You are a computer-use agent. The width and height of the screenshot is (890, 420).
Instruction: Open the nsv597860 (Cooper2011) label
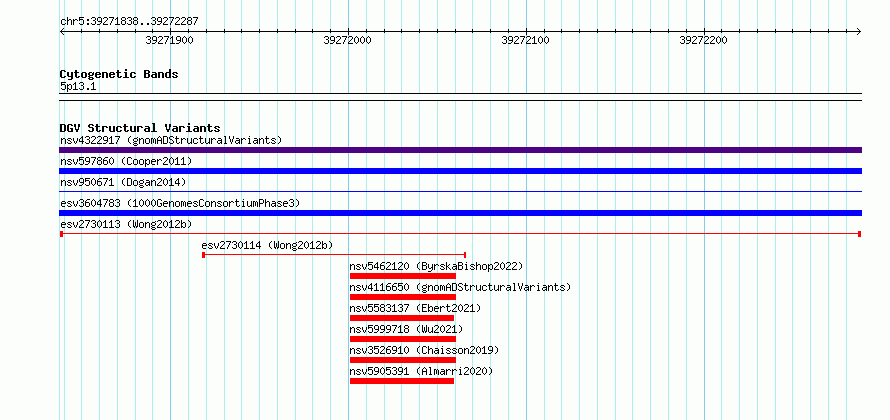click(x=126, y=161)
